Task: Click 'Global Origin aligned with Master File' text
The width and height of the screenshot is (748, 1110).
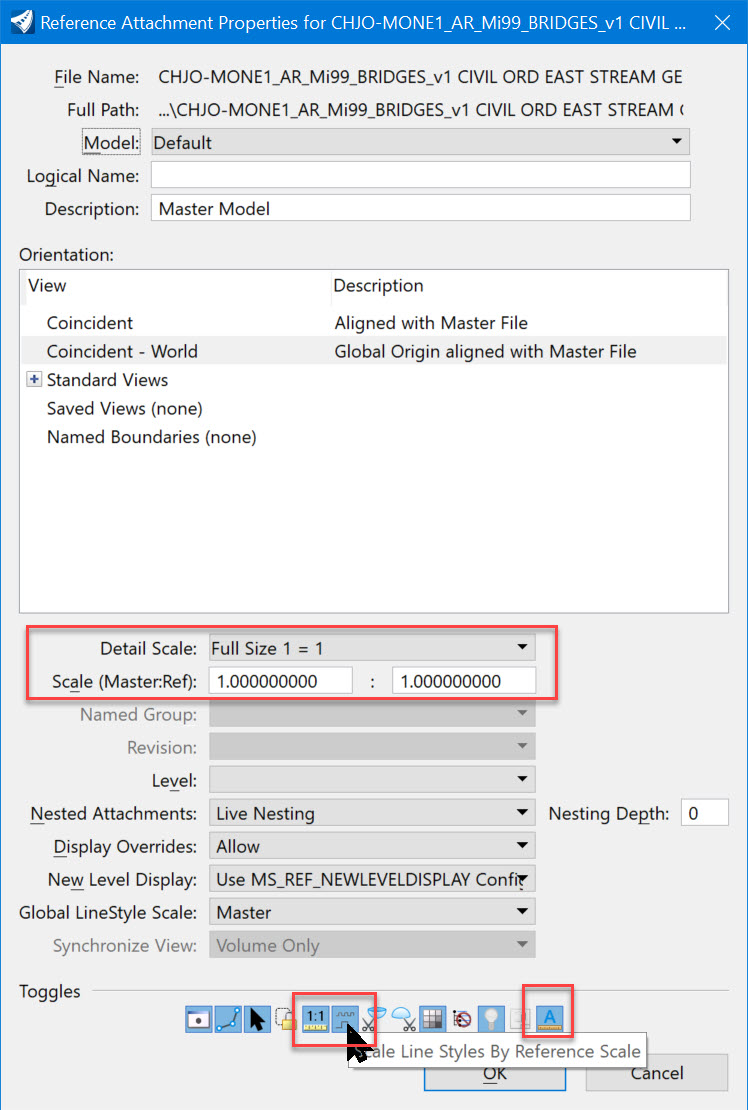Action: [485, 351]
